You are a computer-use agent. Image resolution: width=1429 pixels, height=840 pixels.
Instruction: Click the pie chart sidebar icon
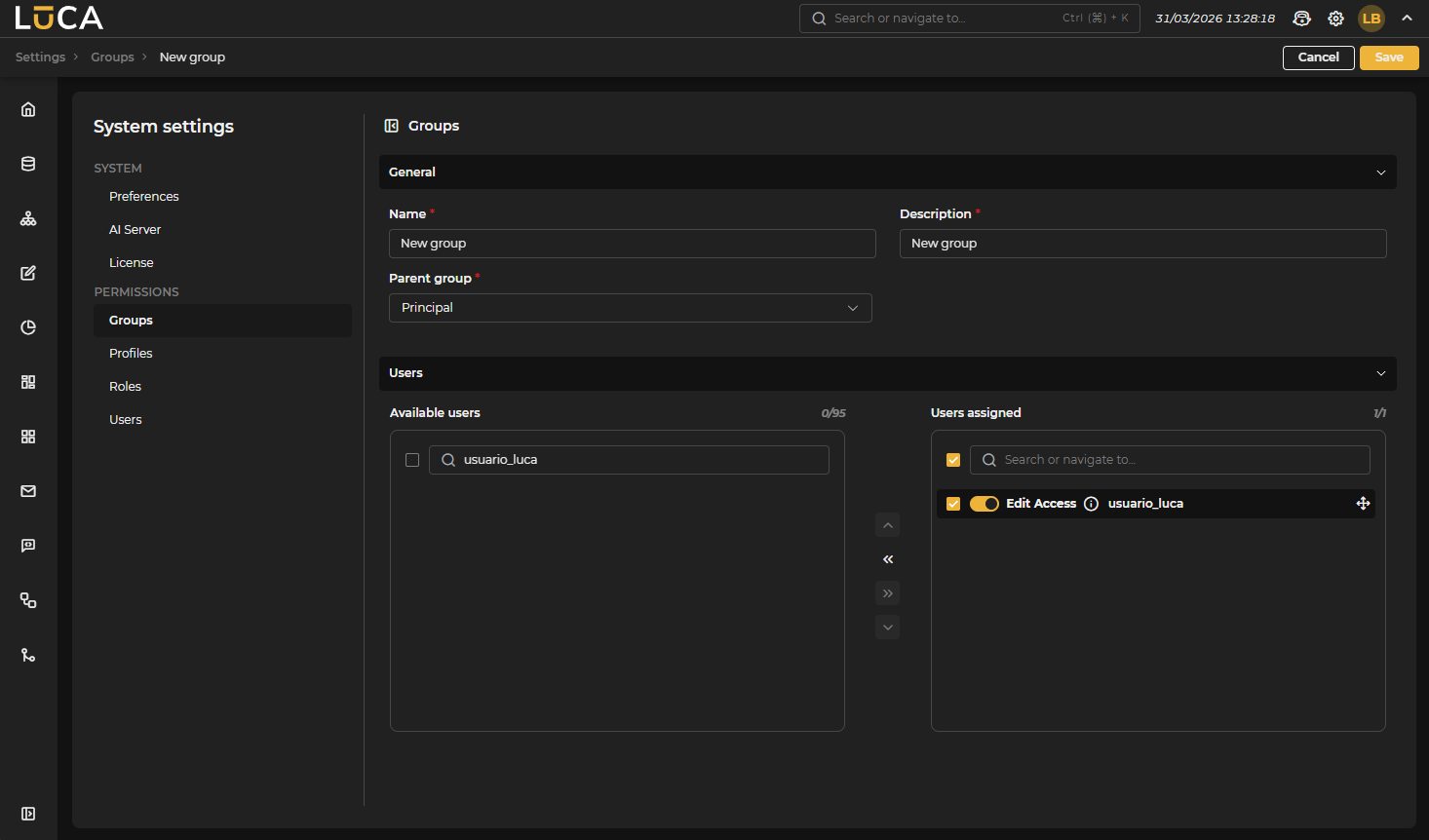pos(28,327)
